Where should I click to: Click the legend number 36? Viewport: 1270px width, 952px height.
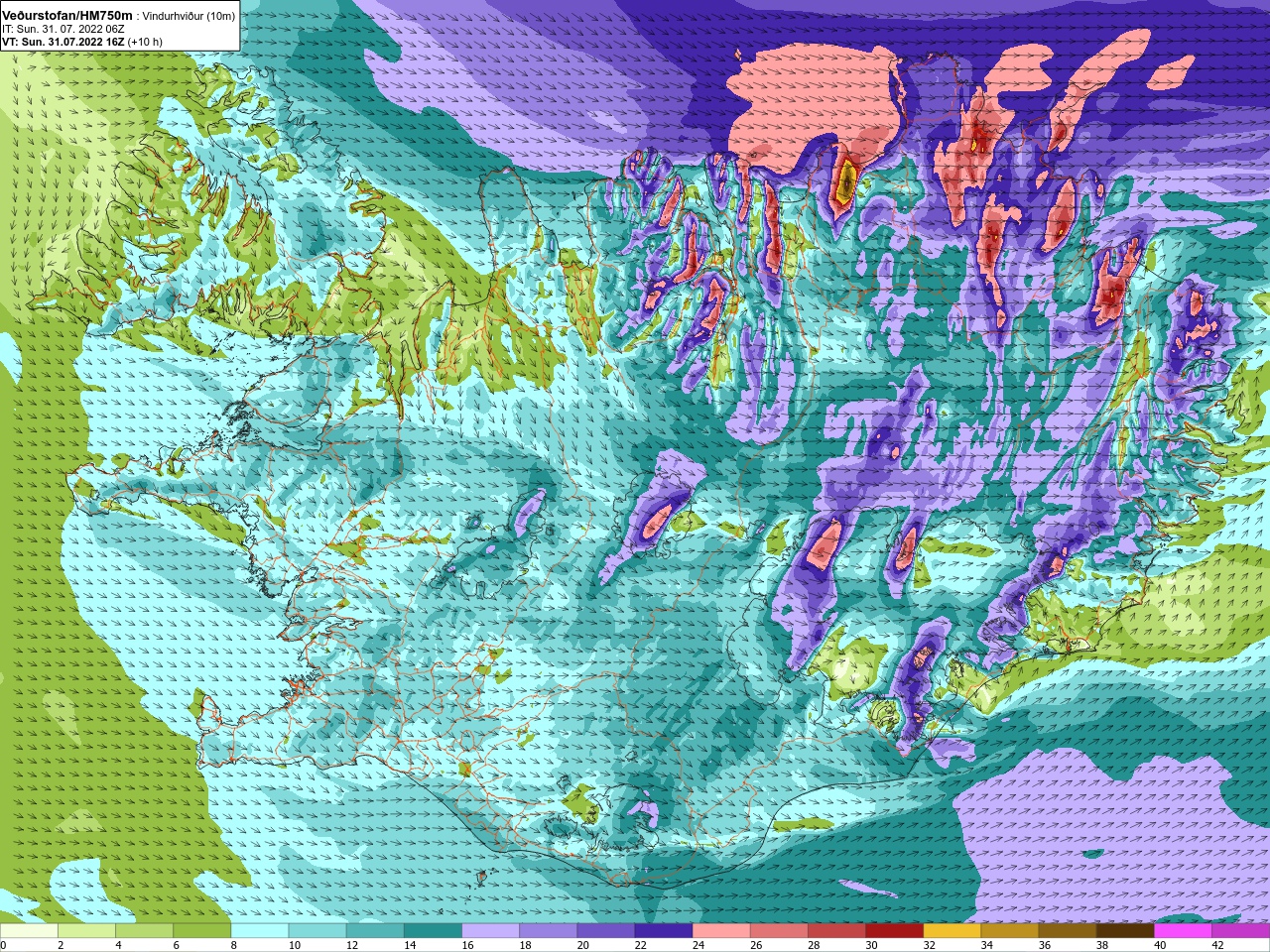tap(1044, 945)
